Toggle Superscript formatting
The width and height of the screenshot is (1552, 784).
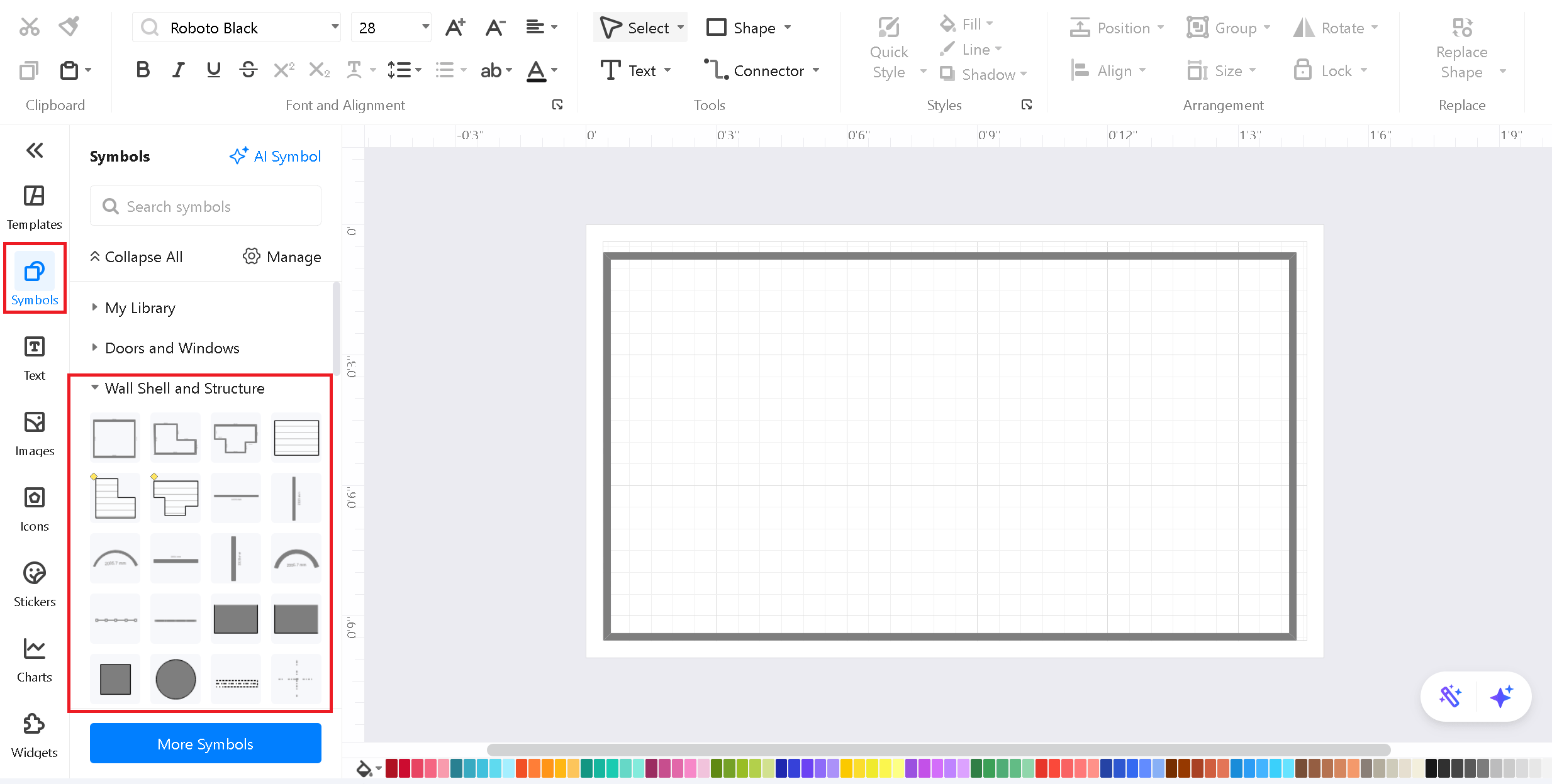284,70
